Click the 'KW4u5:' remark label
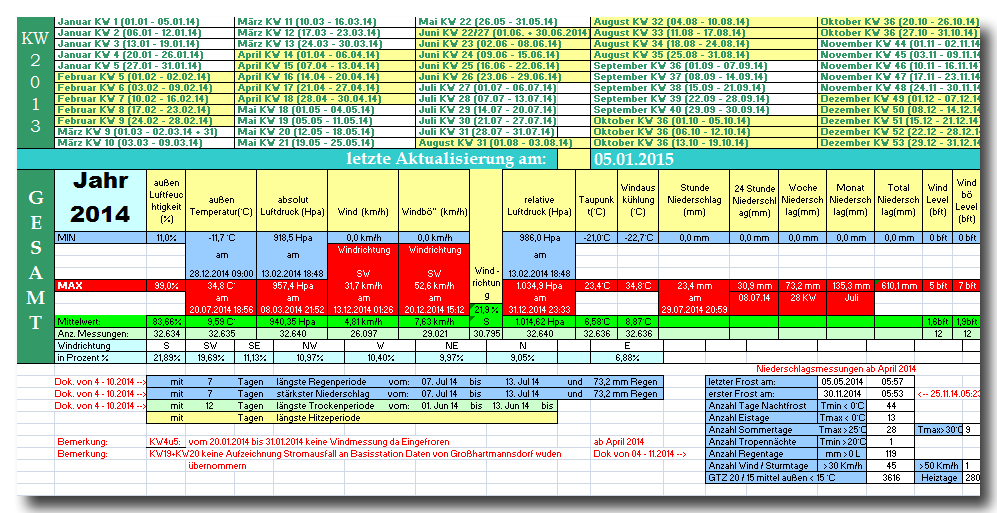 164,442
